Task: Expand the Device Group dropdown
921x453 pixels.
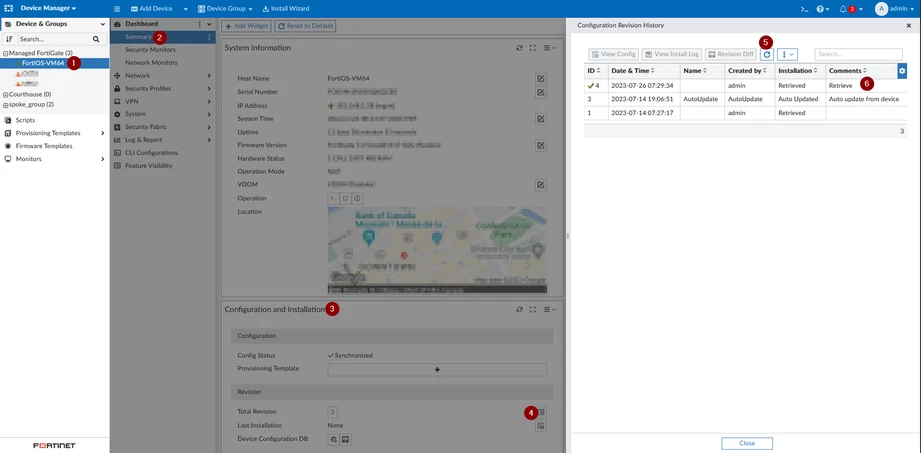Action: [225, 9]
